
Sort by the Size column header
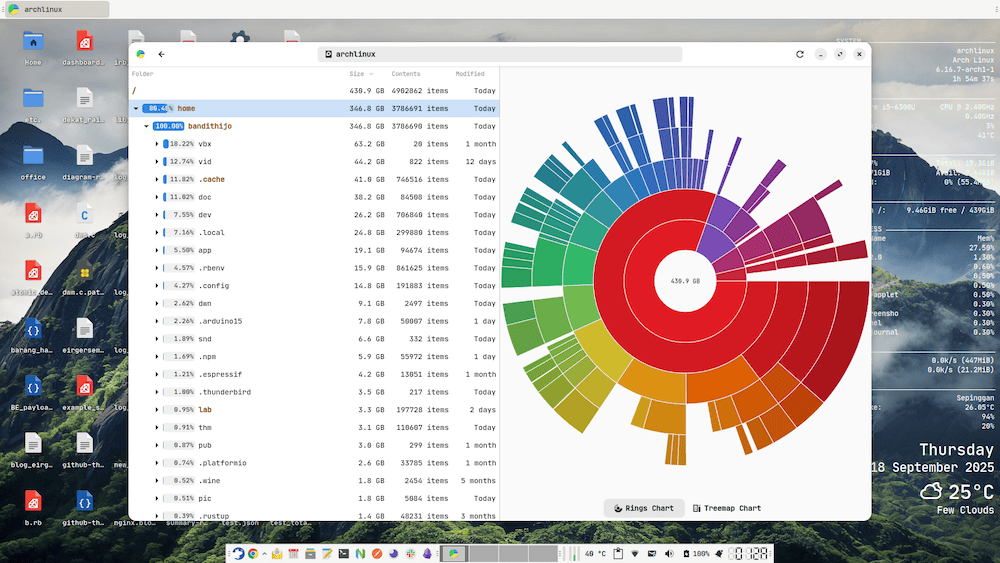point(357,74)
